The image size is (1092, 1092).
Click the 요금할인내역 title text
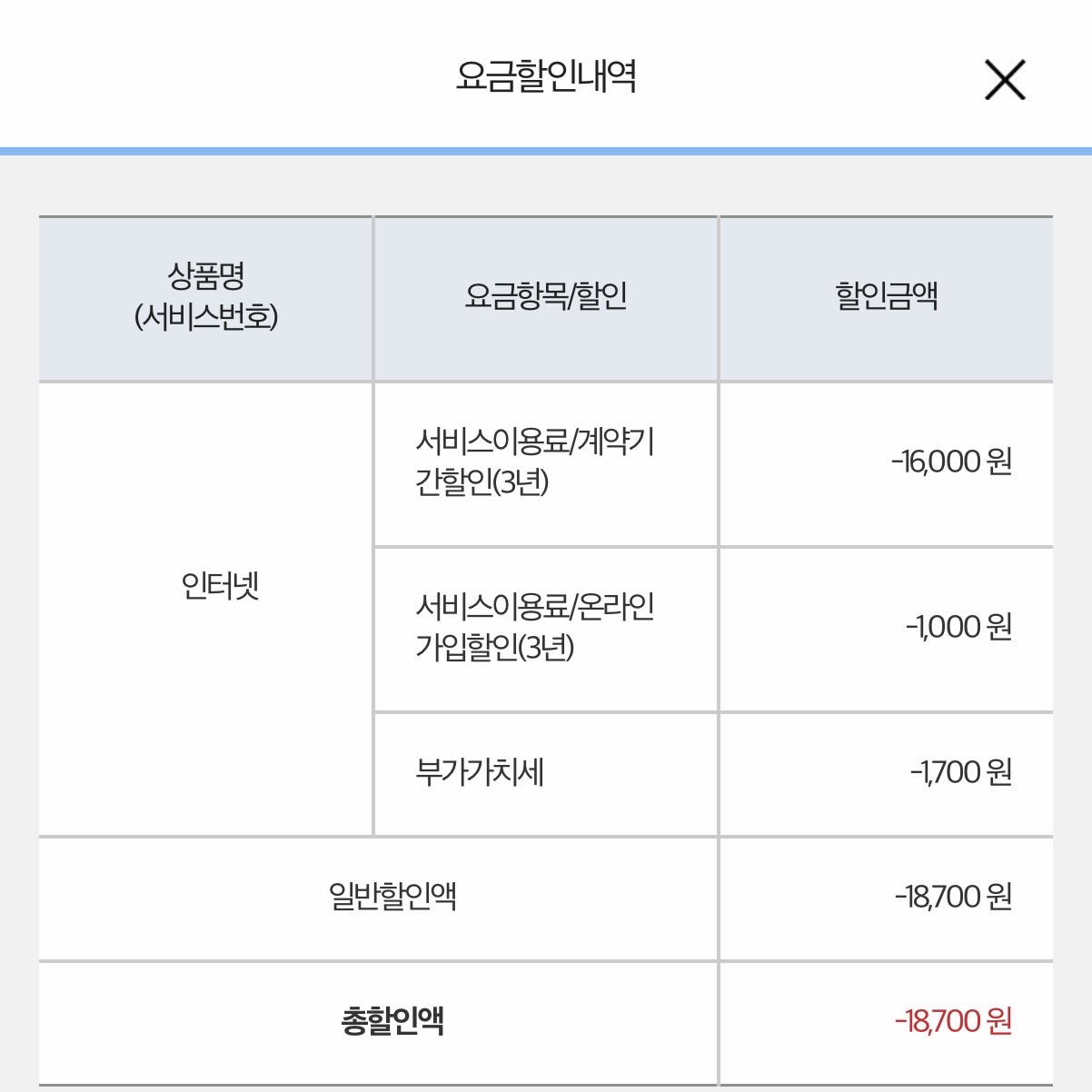pos(545,76)
